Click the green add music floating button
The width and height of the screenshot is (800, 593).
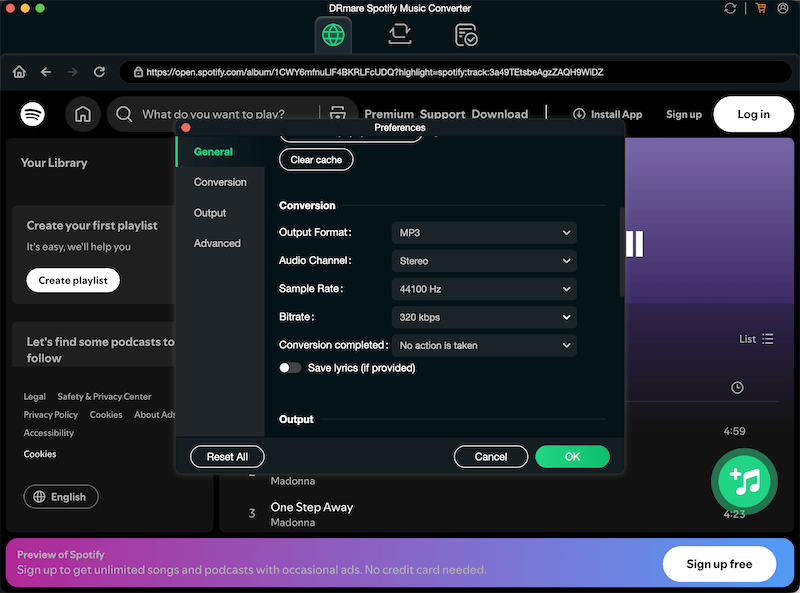click(x=744, y=481)
